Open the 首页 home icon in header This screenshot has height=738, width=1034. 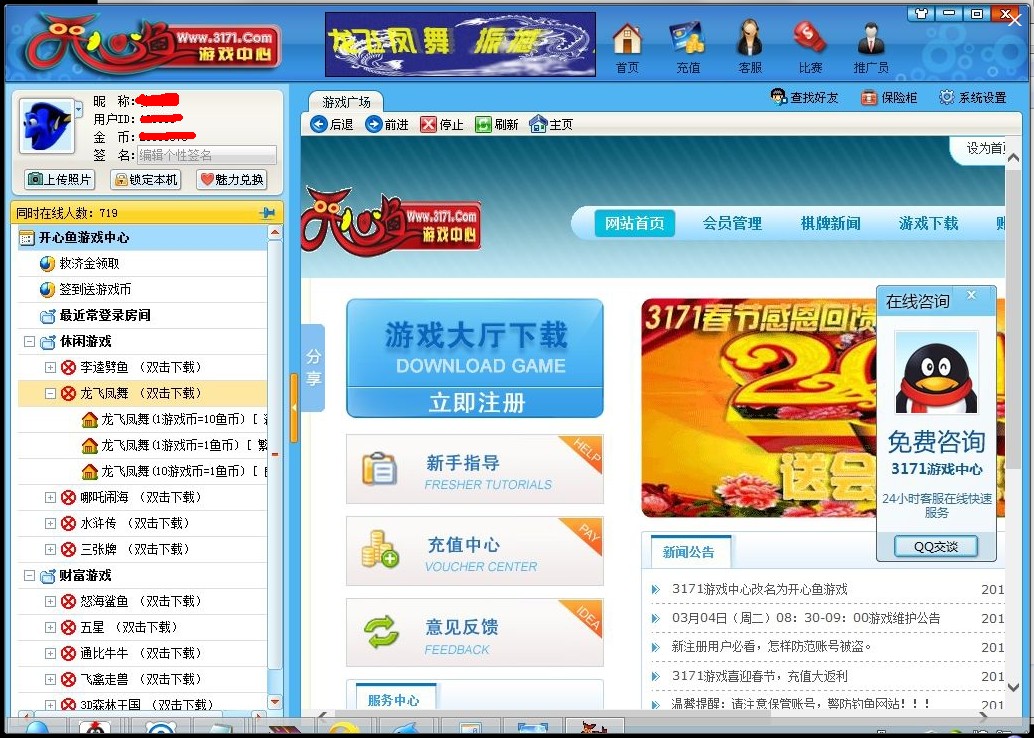point(627,47)
